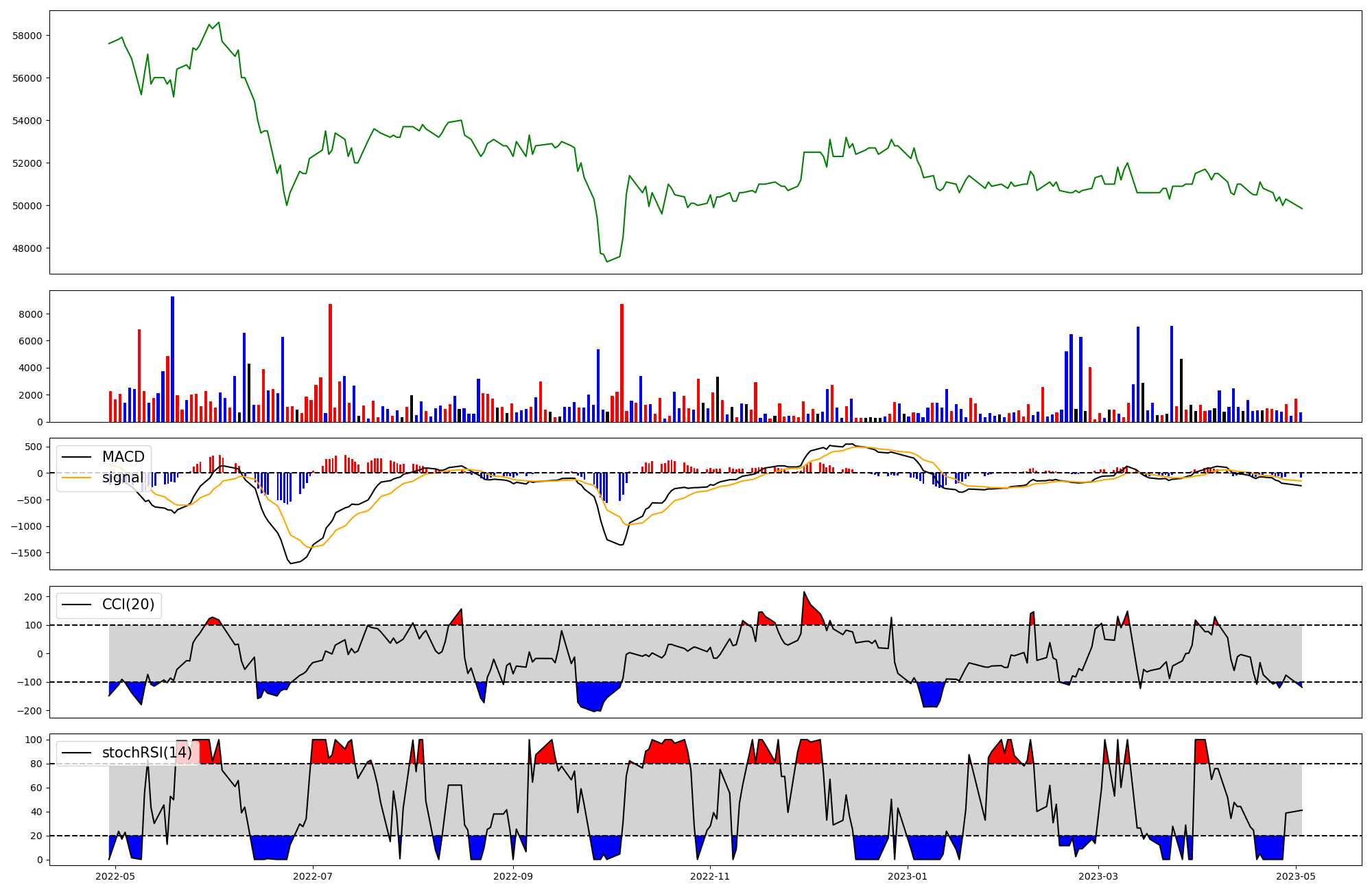Screen dimensions: 1372x892
Task: Click the -1500 MACD axis label
Action: point(26,553)
